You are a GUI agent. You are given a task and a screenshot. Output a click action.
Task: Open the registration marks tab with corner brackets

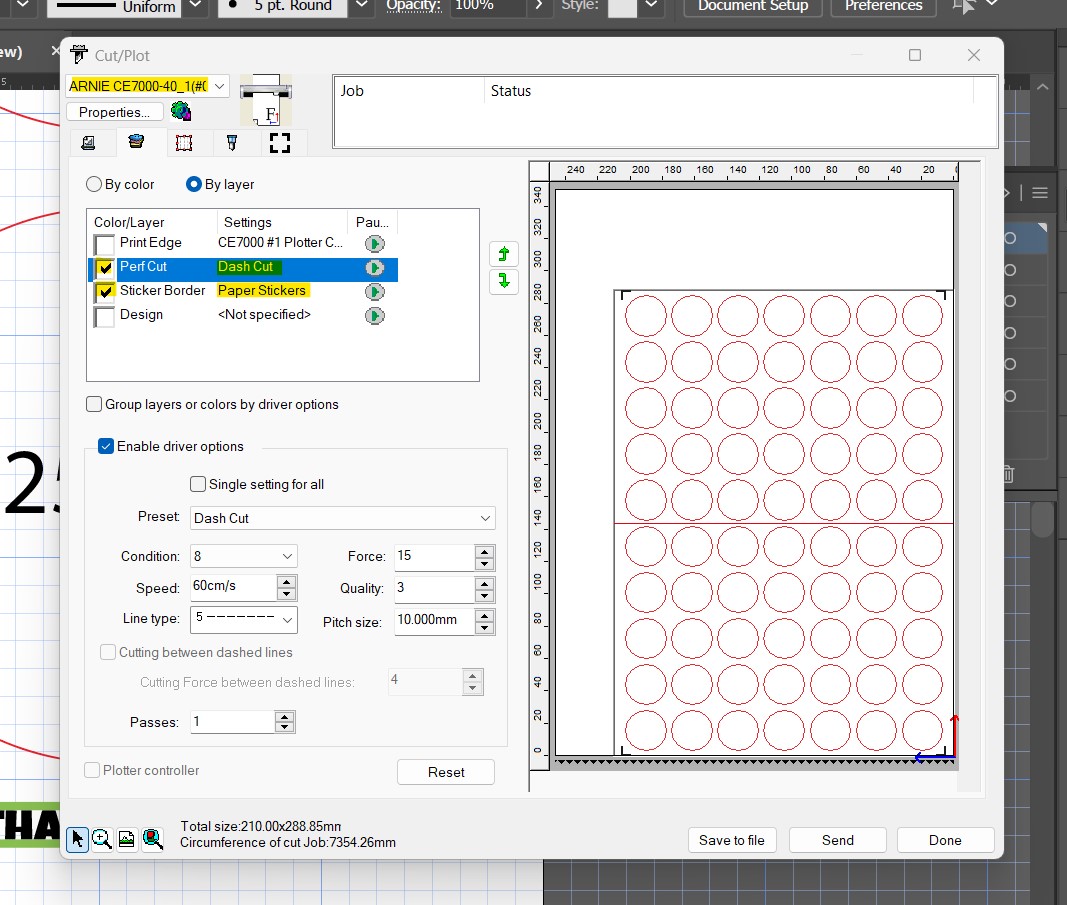pos(280,143)
